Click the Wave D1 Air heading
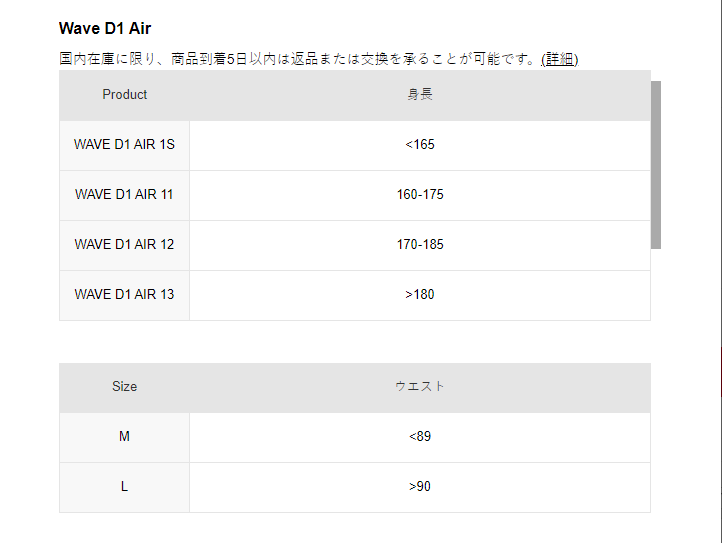The height and width of the screenshot is (543, 722). point(105,28)
